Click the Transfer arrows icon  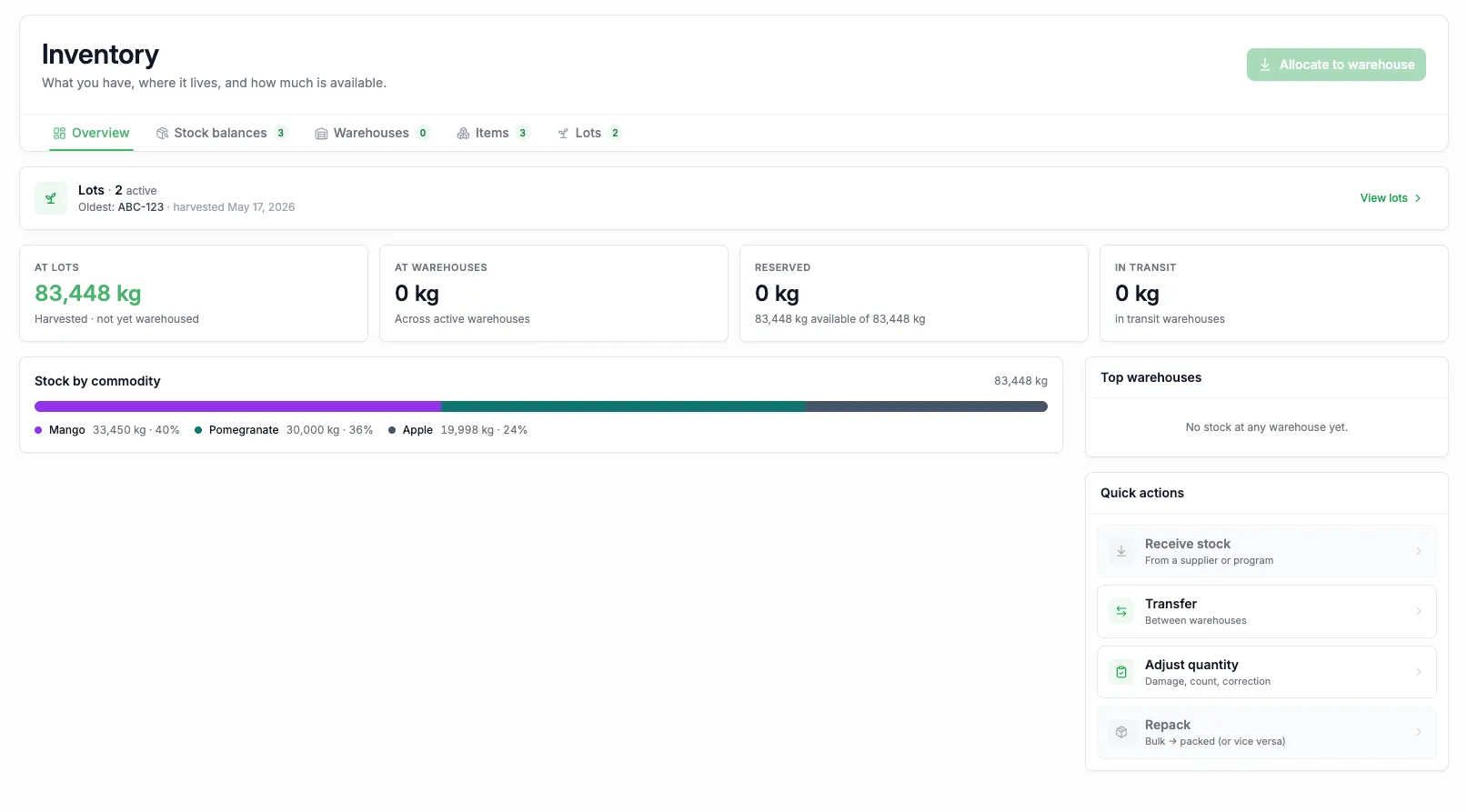pos(1121,611)
